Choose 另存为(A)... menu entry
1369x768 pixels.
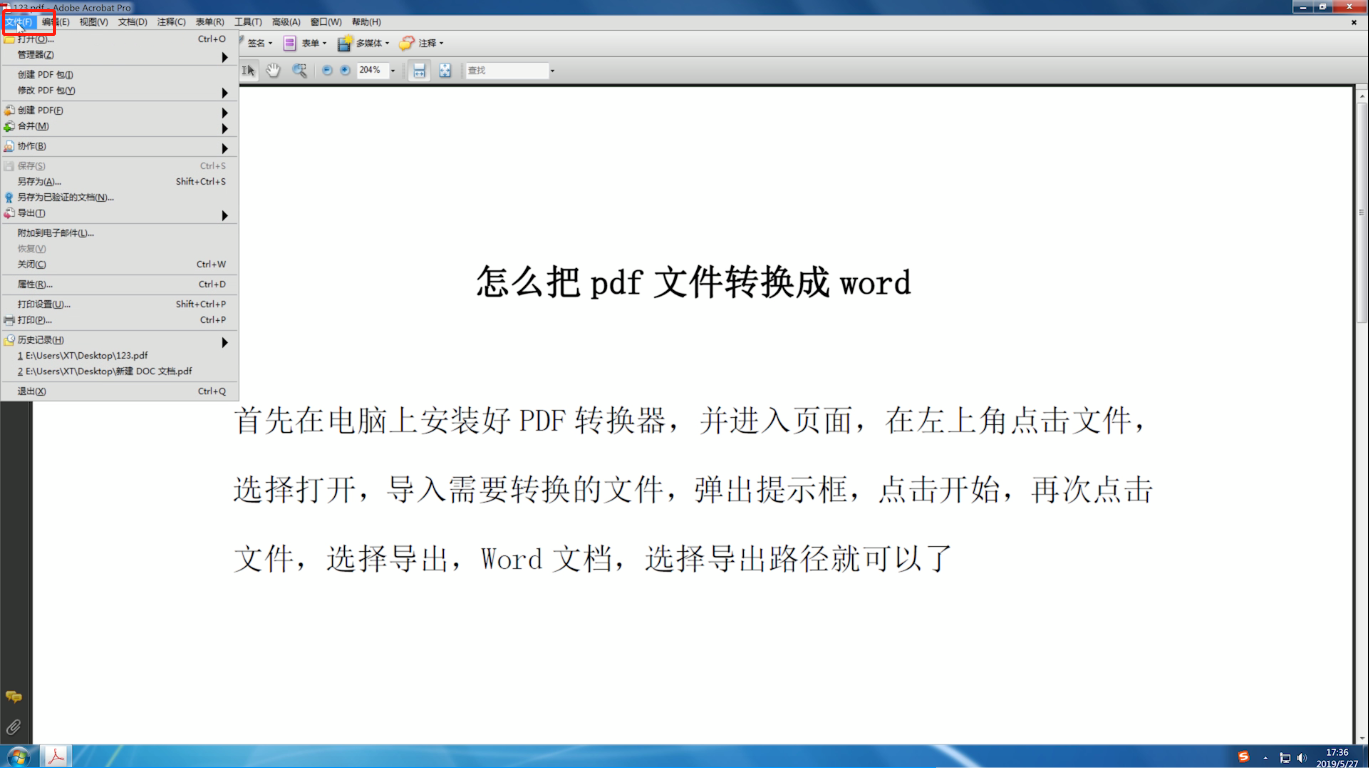(x=119, y=182)
